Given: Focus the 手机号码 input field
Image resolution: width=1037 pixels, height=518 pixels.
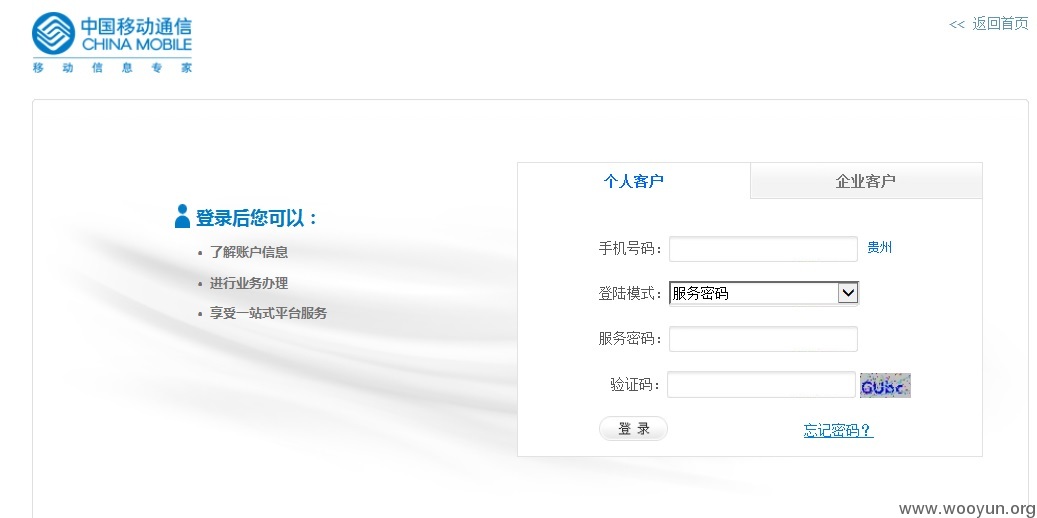Looking at the screenshot, I should pyautogui.click(x=763, y=249).
